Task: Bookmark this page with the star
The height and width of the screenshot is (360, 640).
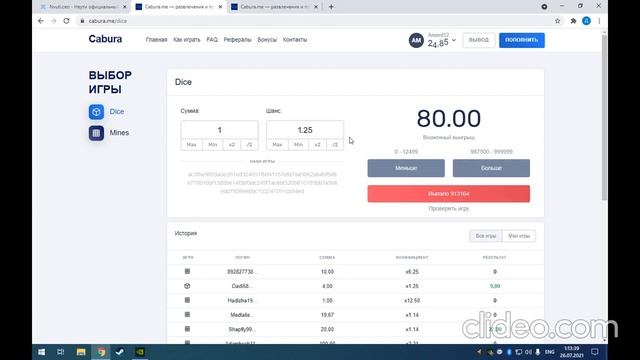Action: coord(558,21)
